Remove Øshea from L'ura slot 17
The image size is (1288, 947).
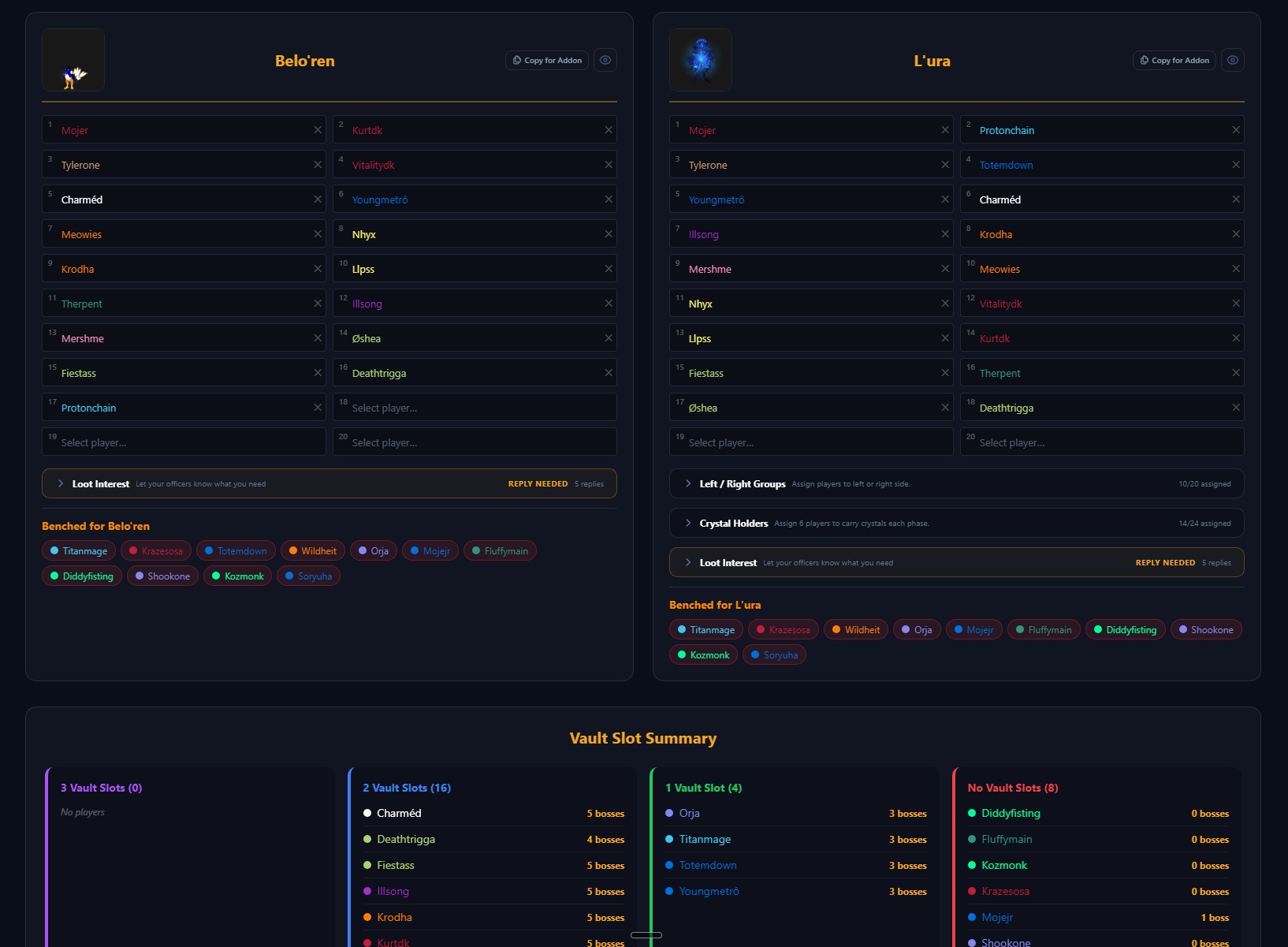[945, 408]
